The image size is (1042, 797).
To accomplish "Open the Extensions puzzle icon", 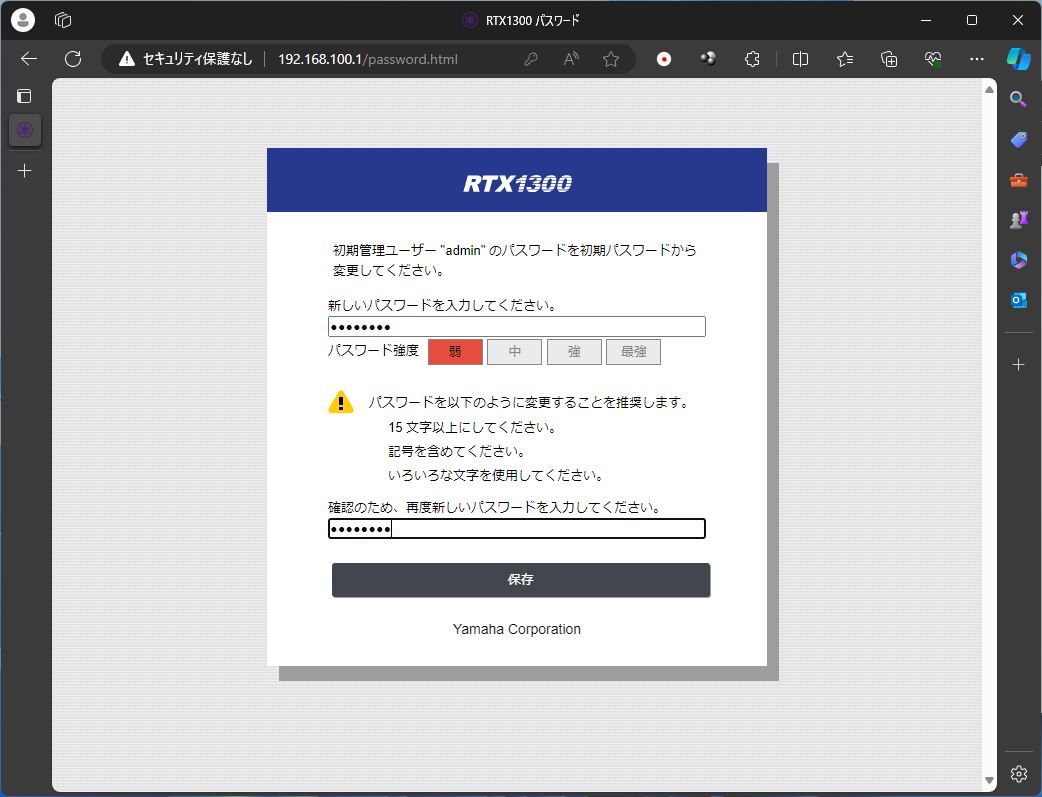I will 752,59.
